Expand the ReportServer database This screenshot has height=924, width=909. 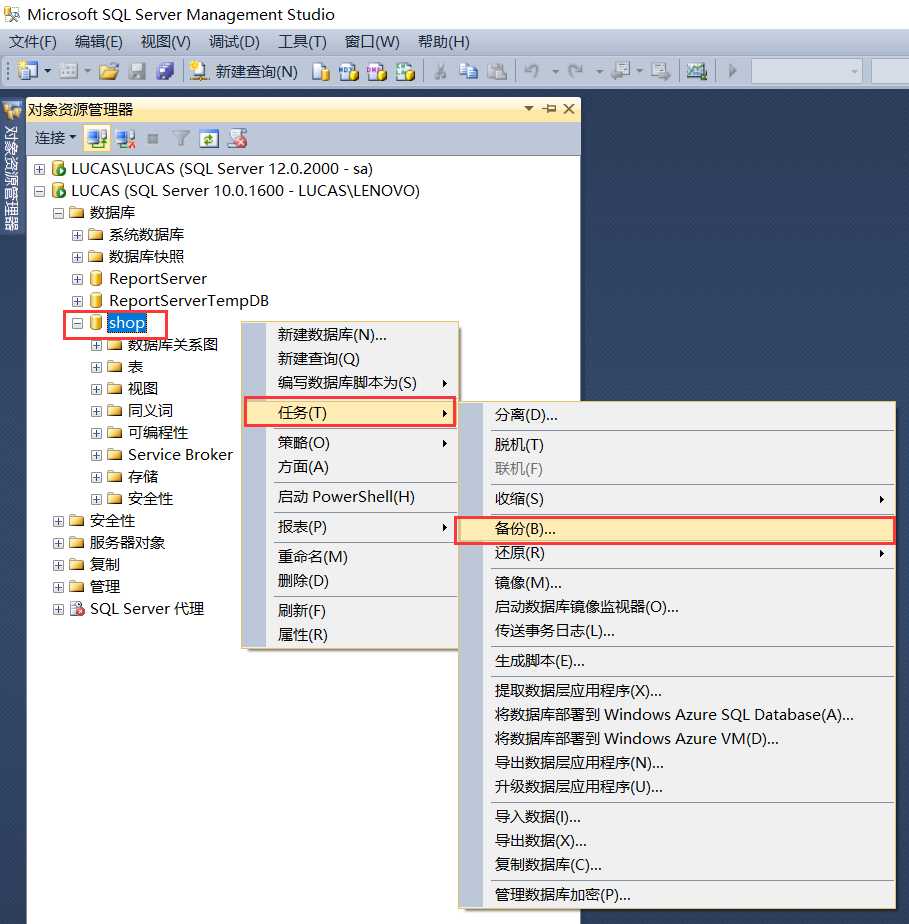(77, 279)
